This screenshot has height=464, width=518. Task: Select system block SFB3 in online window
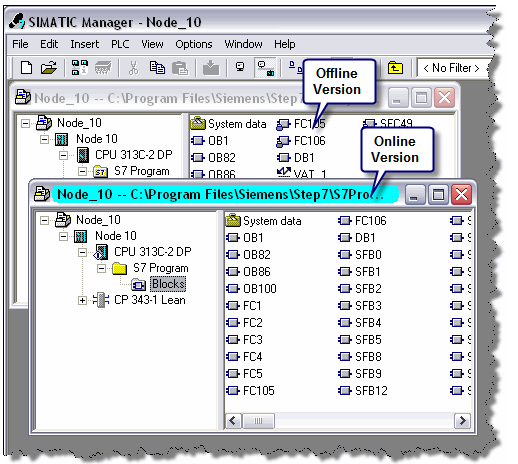coord(360,306)
